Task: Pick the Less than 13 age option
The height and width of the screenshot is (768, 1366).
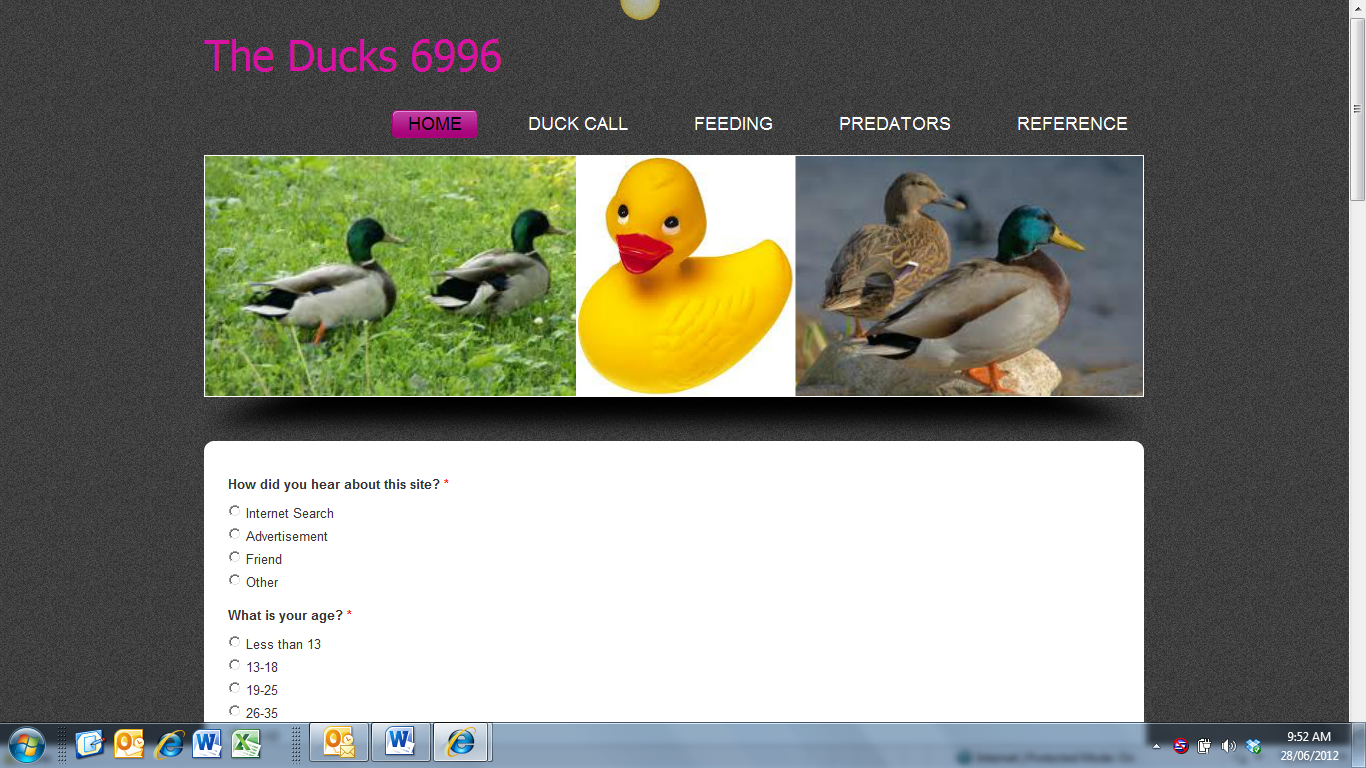Action: 235,643
